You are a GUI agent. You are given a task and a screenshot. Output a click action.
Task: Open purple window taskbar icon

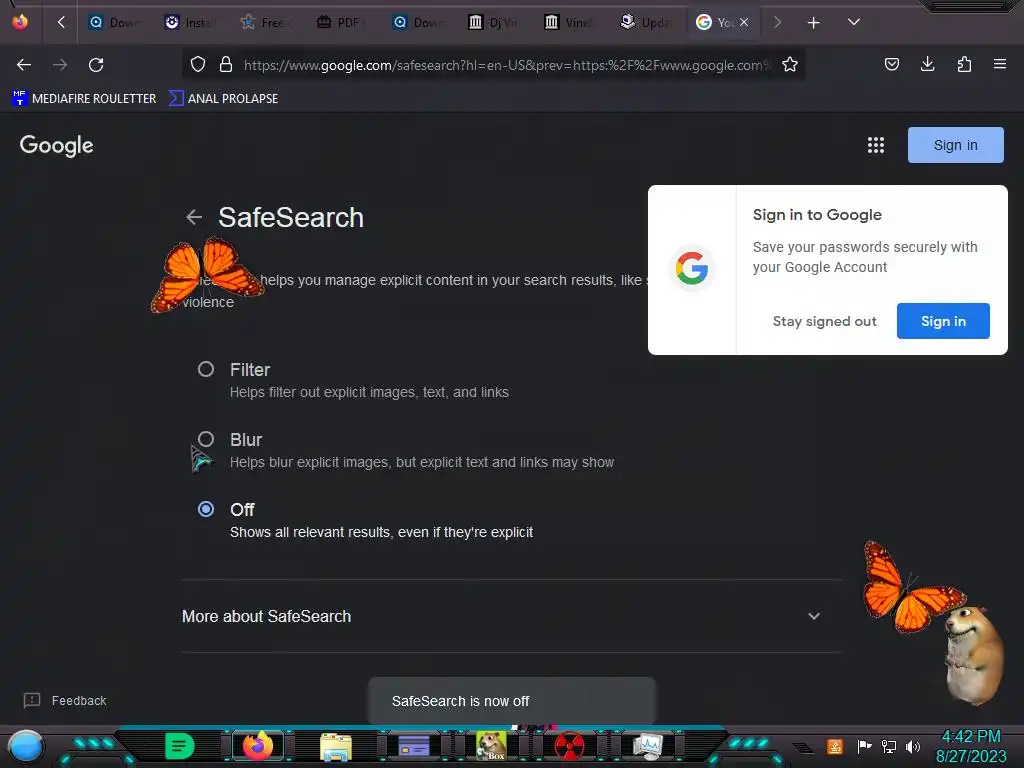click(413, 746)
